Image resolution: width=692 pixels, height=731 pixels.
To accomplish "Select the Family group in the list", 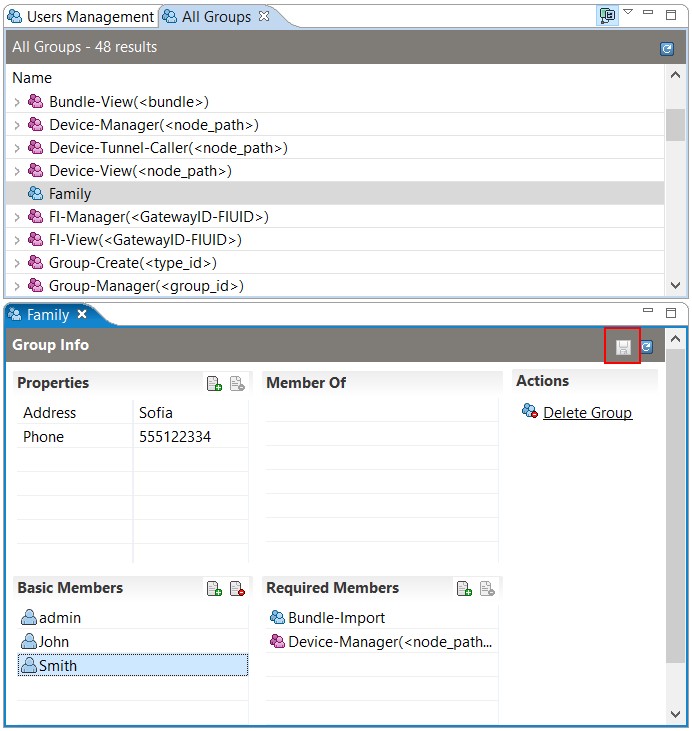I will click(x=334, y=194).
